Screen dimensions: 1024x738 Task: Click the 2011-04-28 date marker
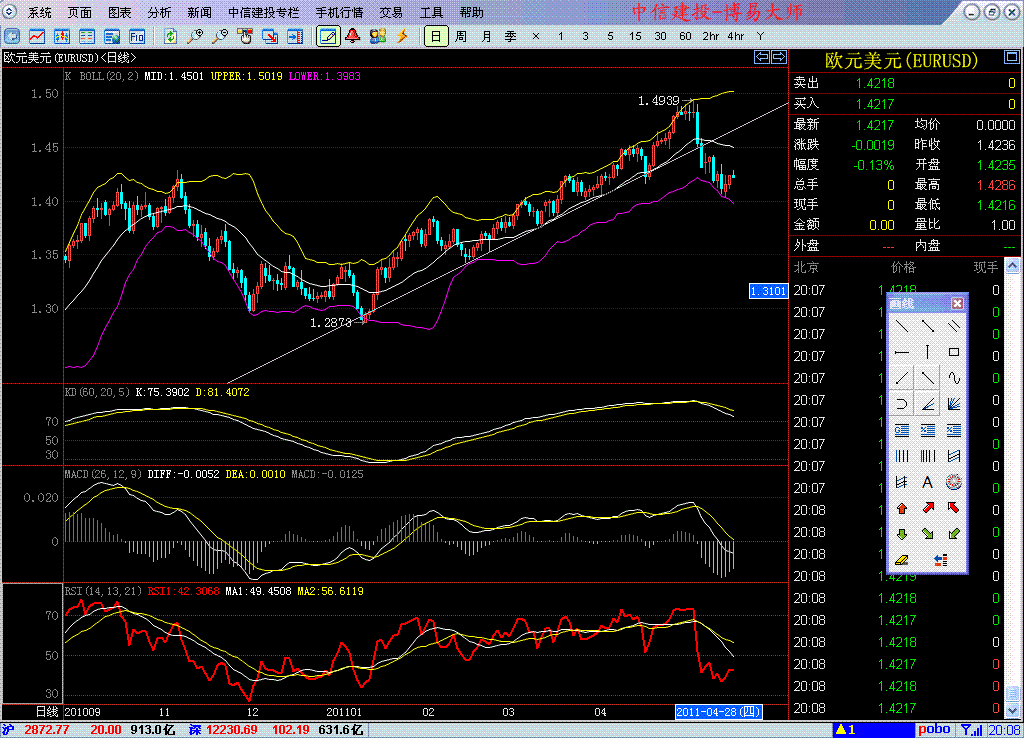tap(718, 712)
